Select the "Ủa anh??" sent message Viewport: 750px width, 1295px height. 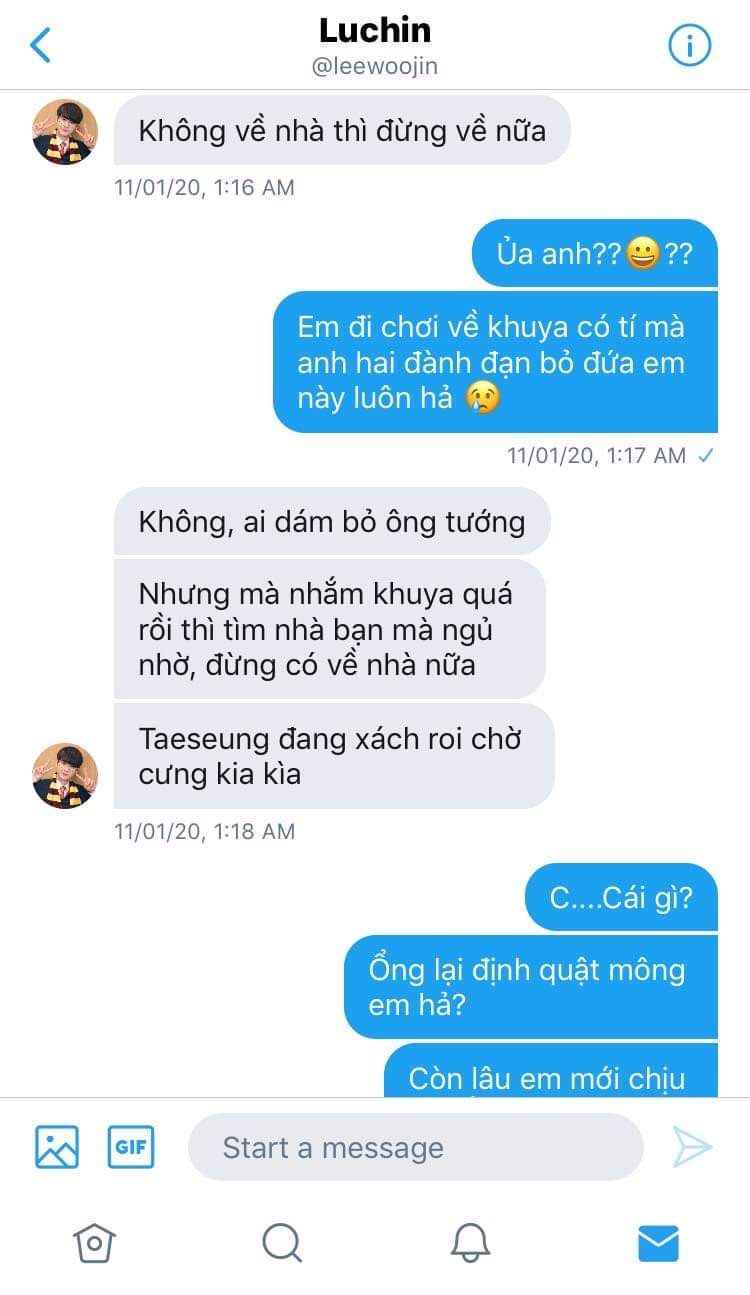[594, 253]
